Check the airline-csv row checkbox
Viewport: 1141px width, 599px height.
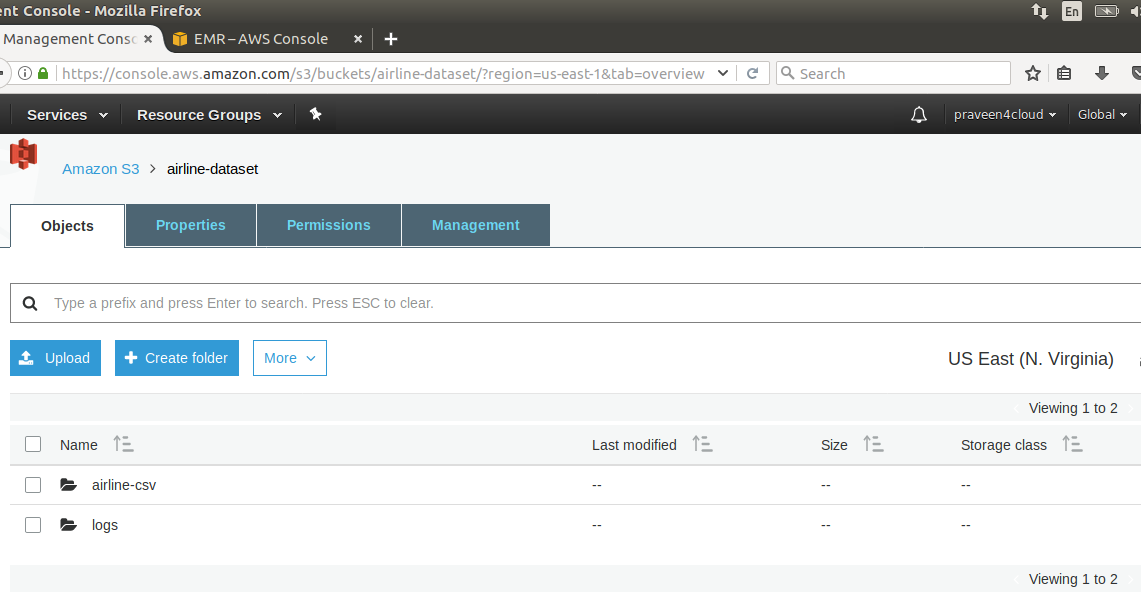pos(32,484)
